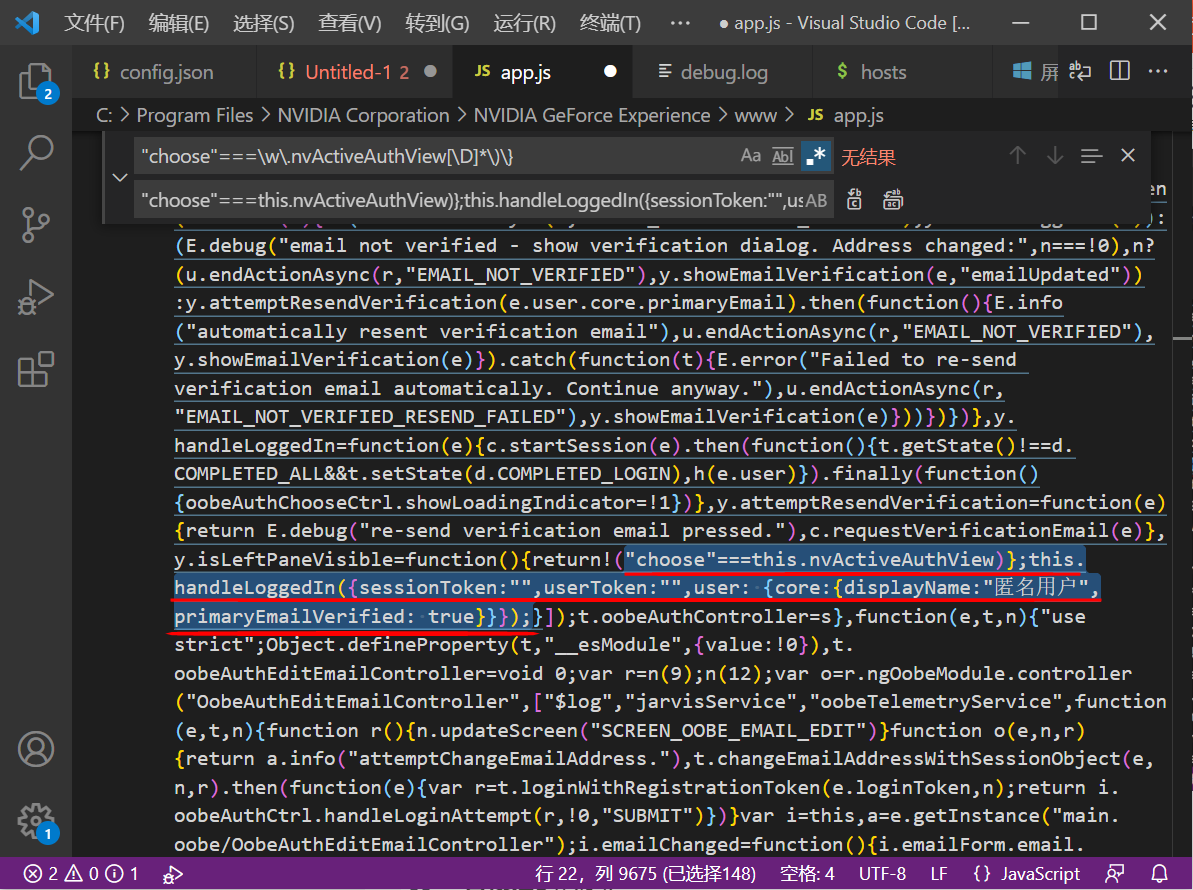Toggle Preserve Case in replace box

coord(816,200)
